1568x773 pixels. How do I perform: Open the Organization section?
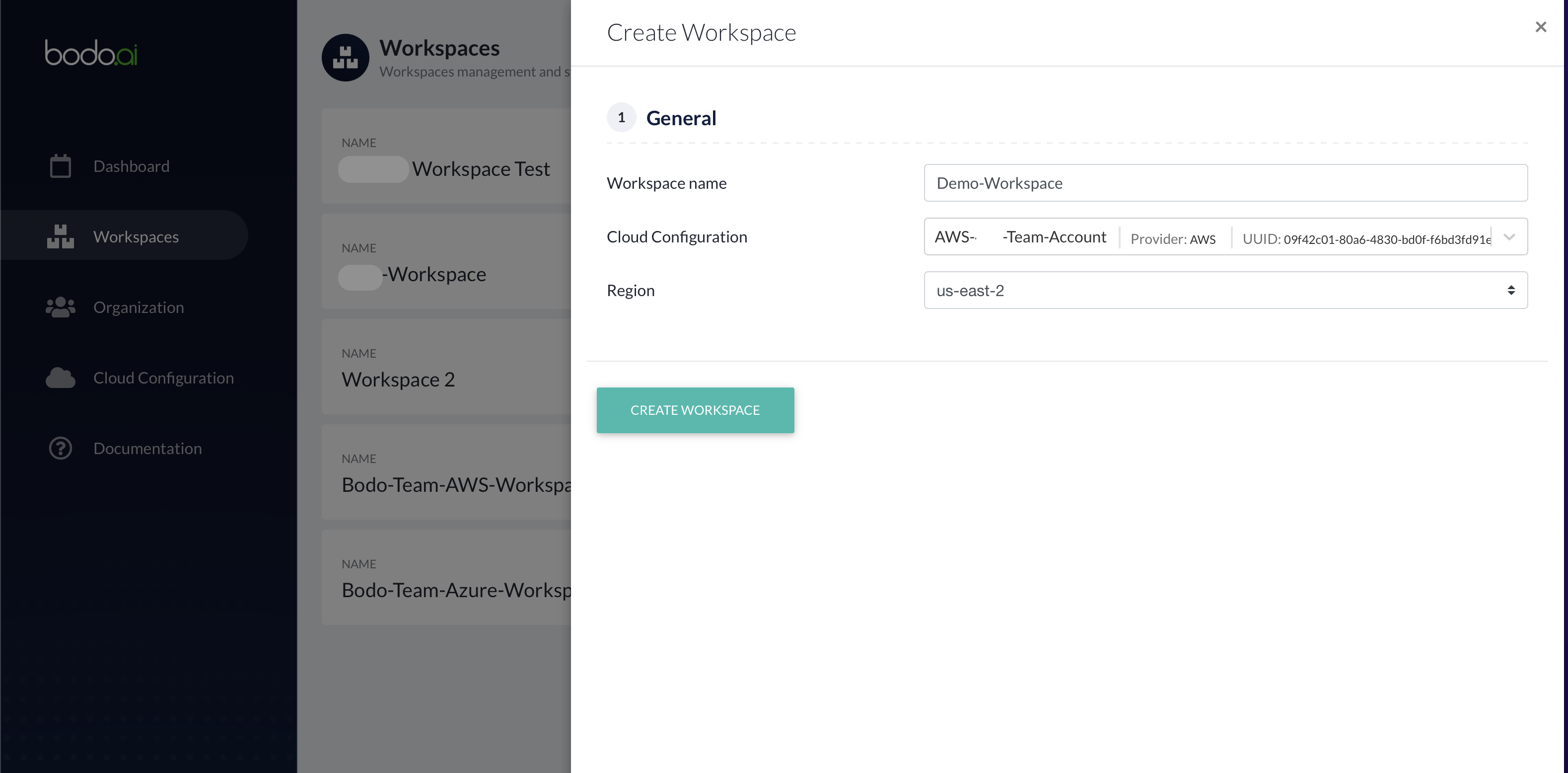(139, 306)
